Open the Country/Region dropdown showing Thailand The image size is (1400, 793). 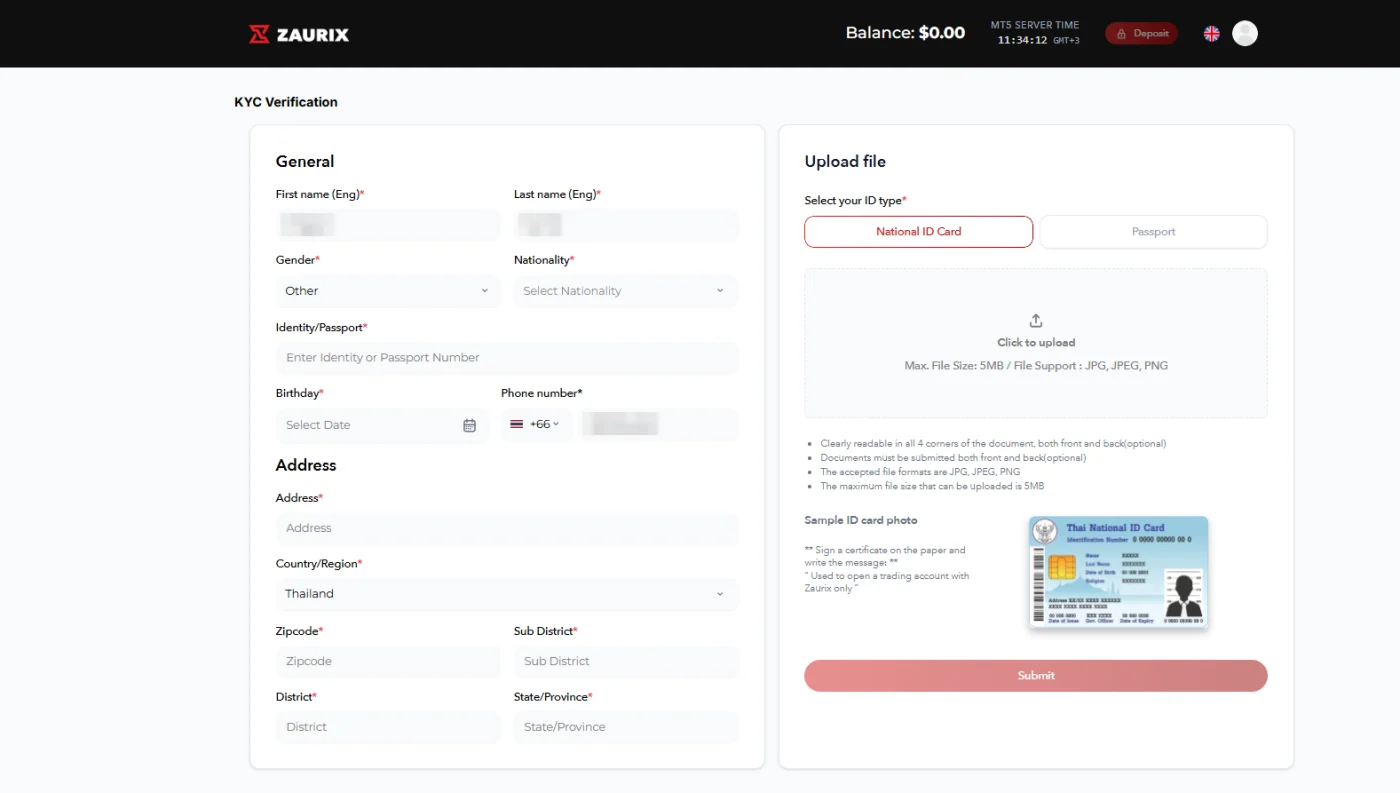[x=507, y=594]
